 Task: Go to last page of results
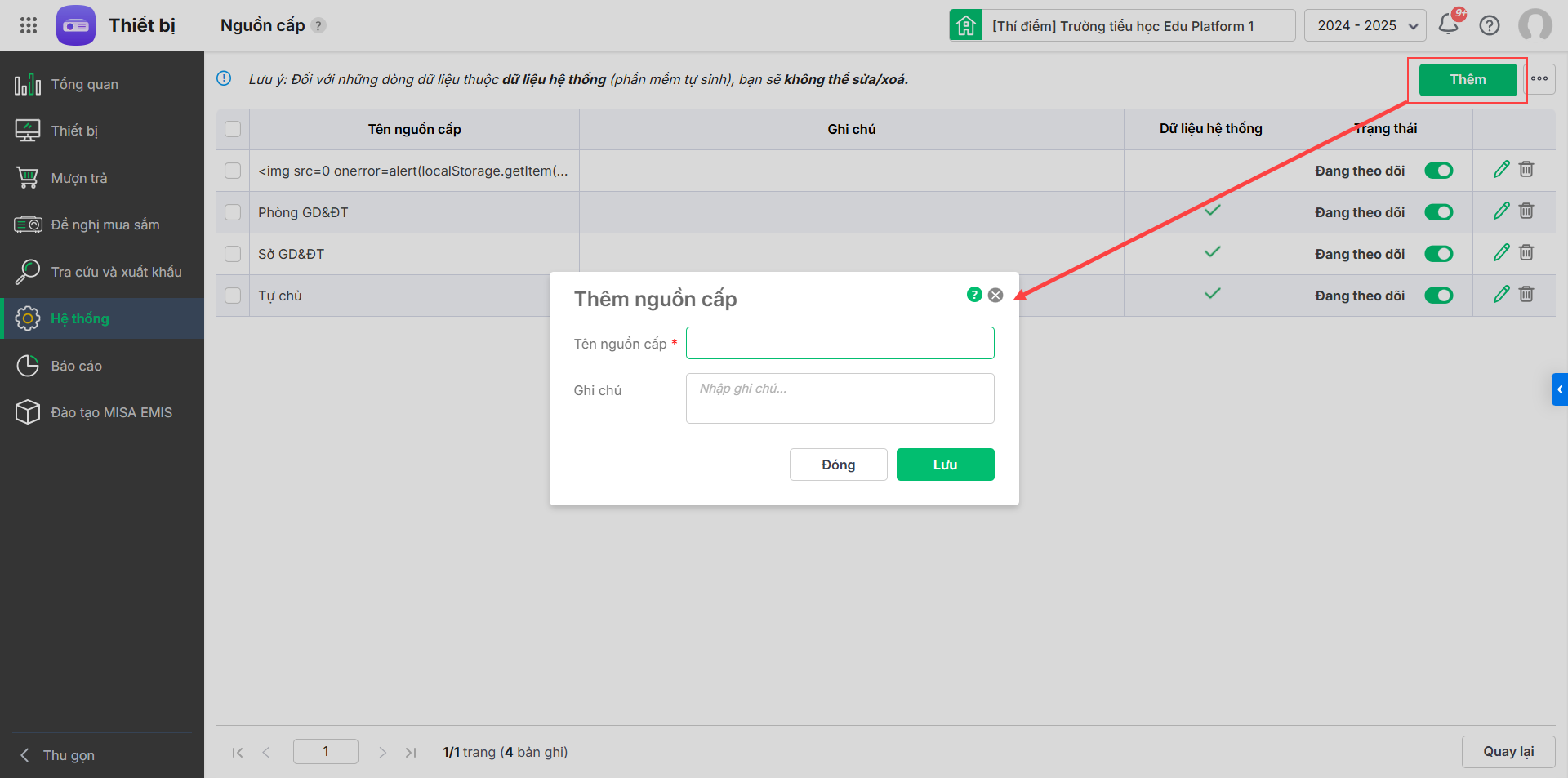(x=411, y=752)
